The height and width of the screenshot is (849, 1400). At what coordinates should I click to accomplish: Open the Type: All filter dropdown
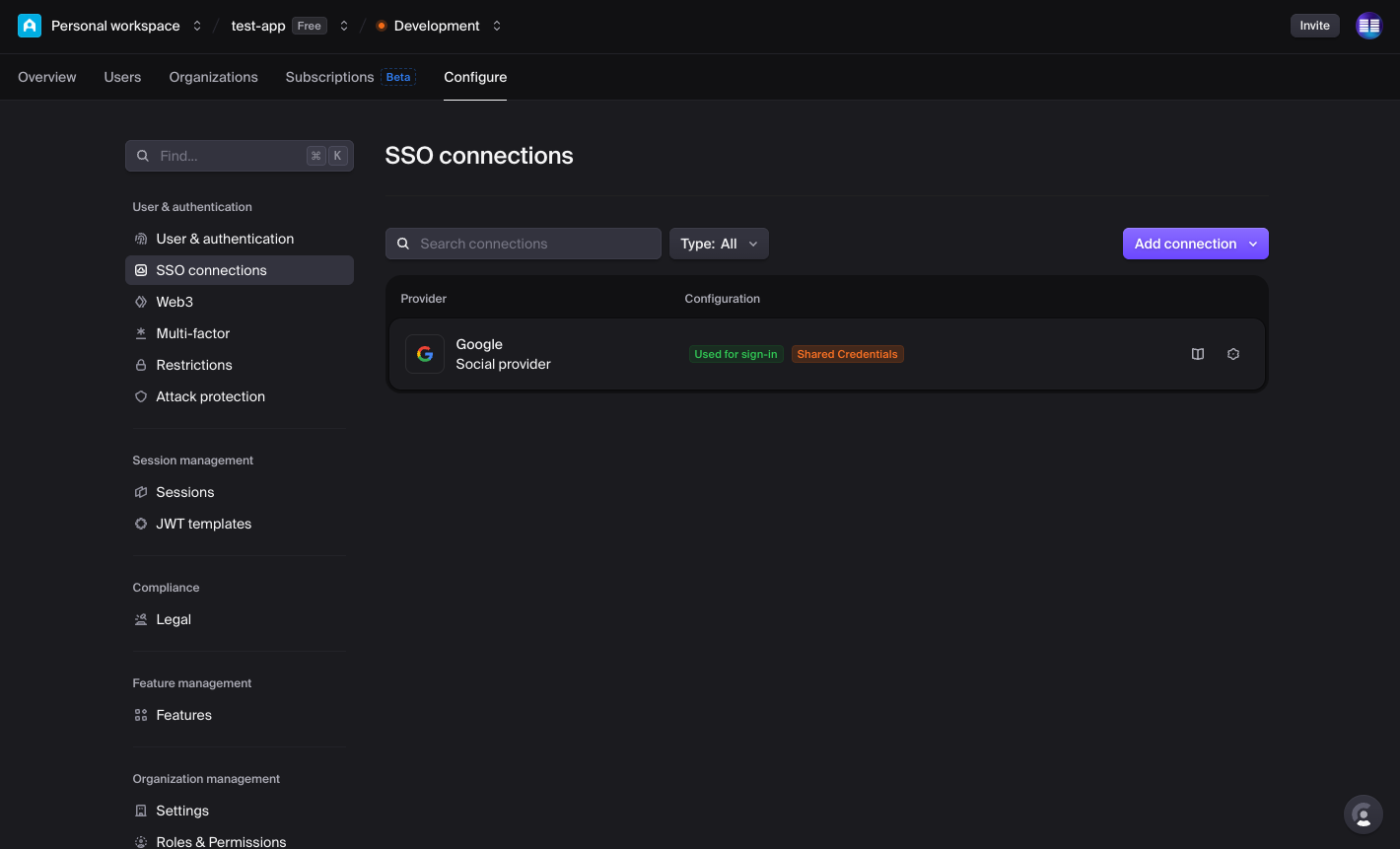(719, 244)
